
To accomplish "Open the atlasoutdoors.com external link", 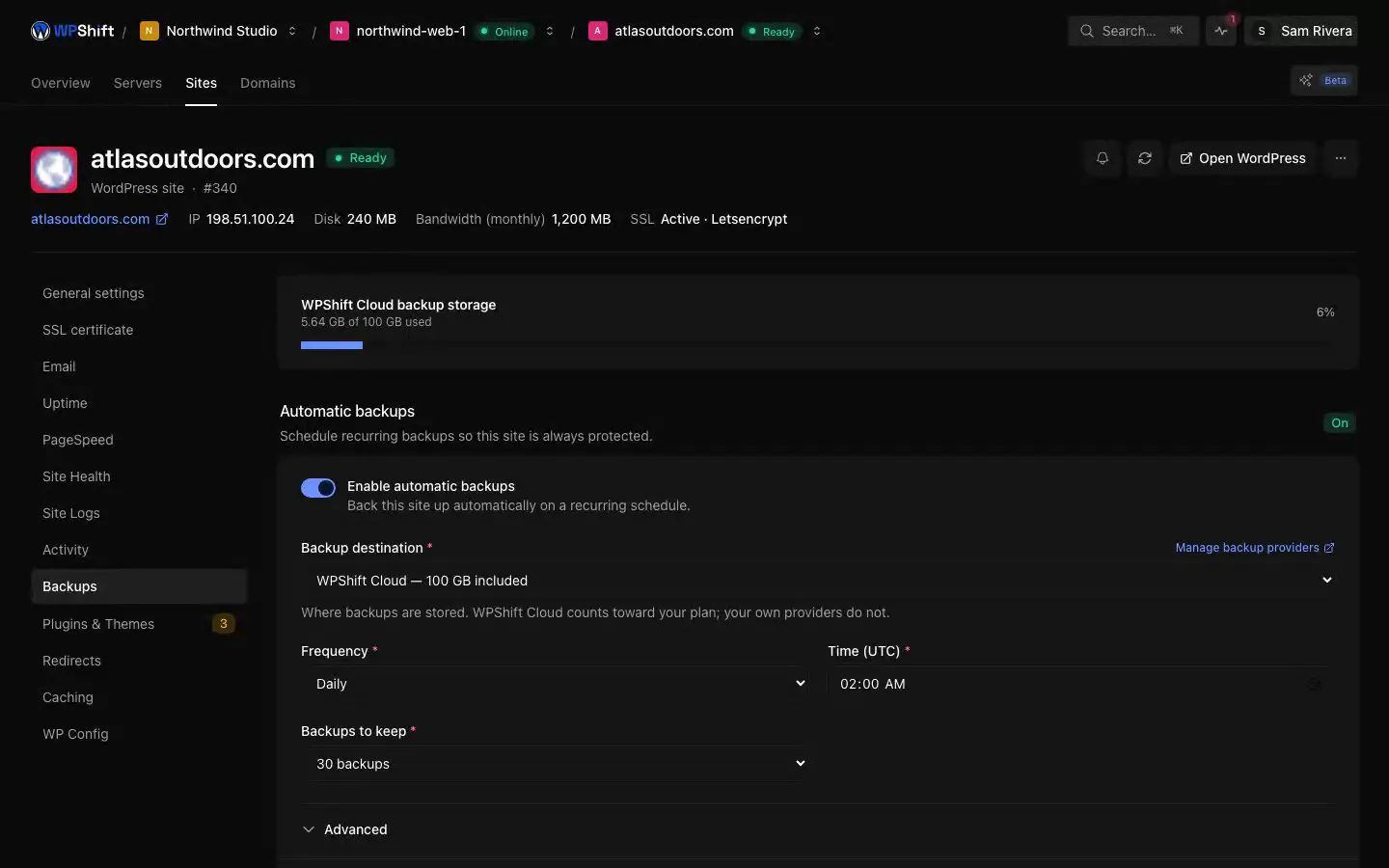I will click(x=99, y=219).
